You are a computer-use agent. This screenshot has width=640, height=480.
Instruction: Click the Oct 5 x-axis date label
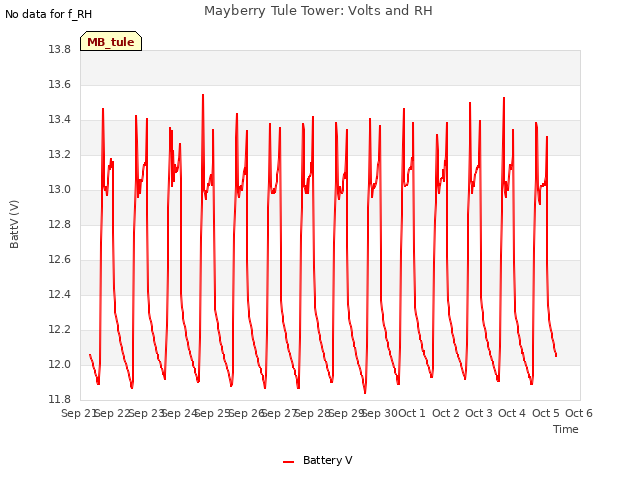coord(546,413)
